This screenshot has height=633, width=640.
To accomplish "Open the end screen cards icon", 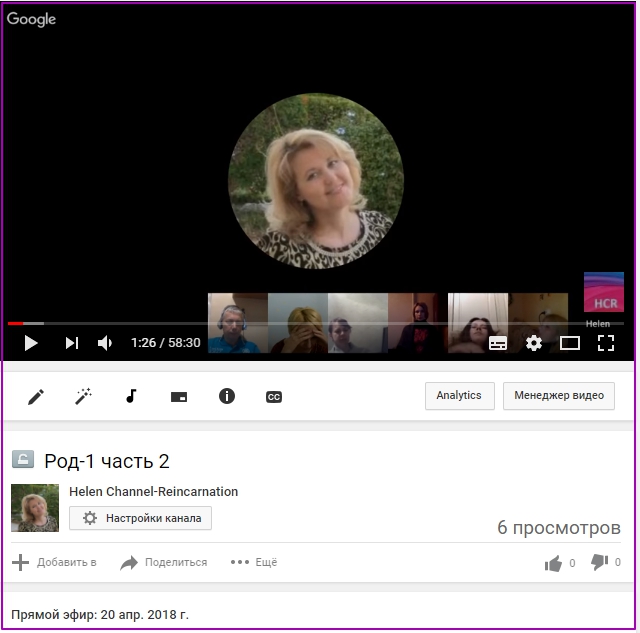I will click(x=179, y=396).
